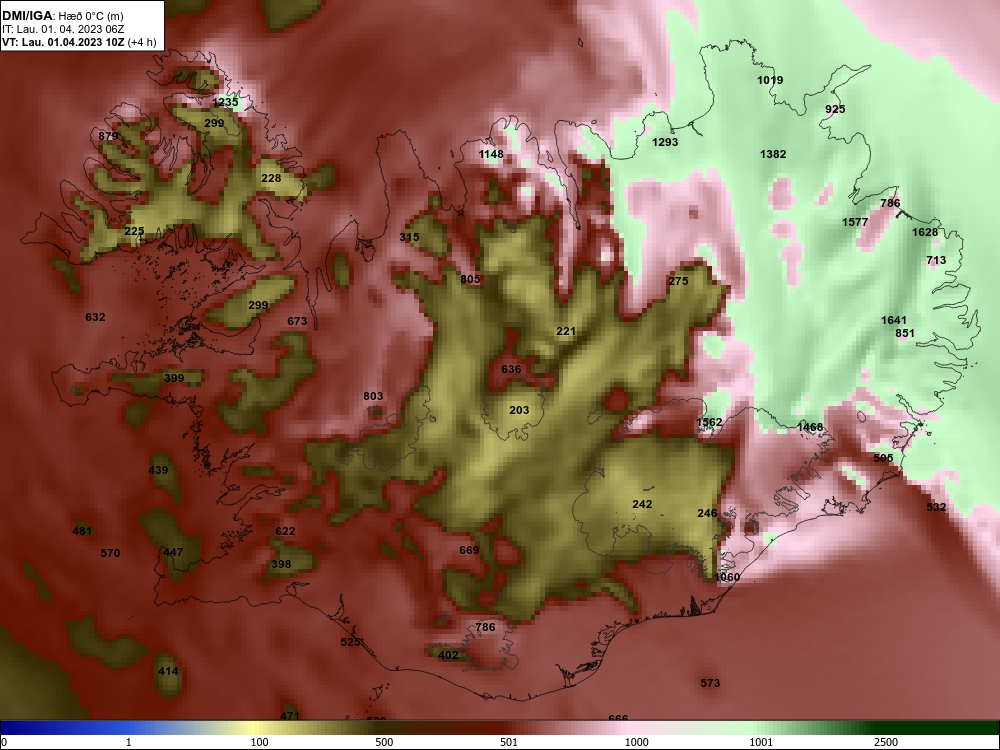Select the 242 value on the ice cap
This screenshot has width=1000, height=750.
[642, 504]
